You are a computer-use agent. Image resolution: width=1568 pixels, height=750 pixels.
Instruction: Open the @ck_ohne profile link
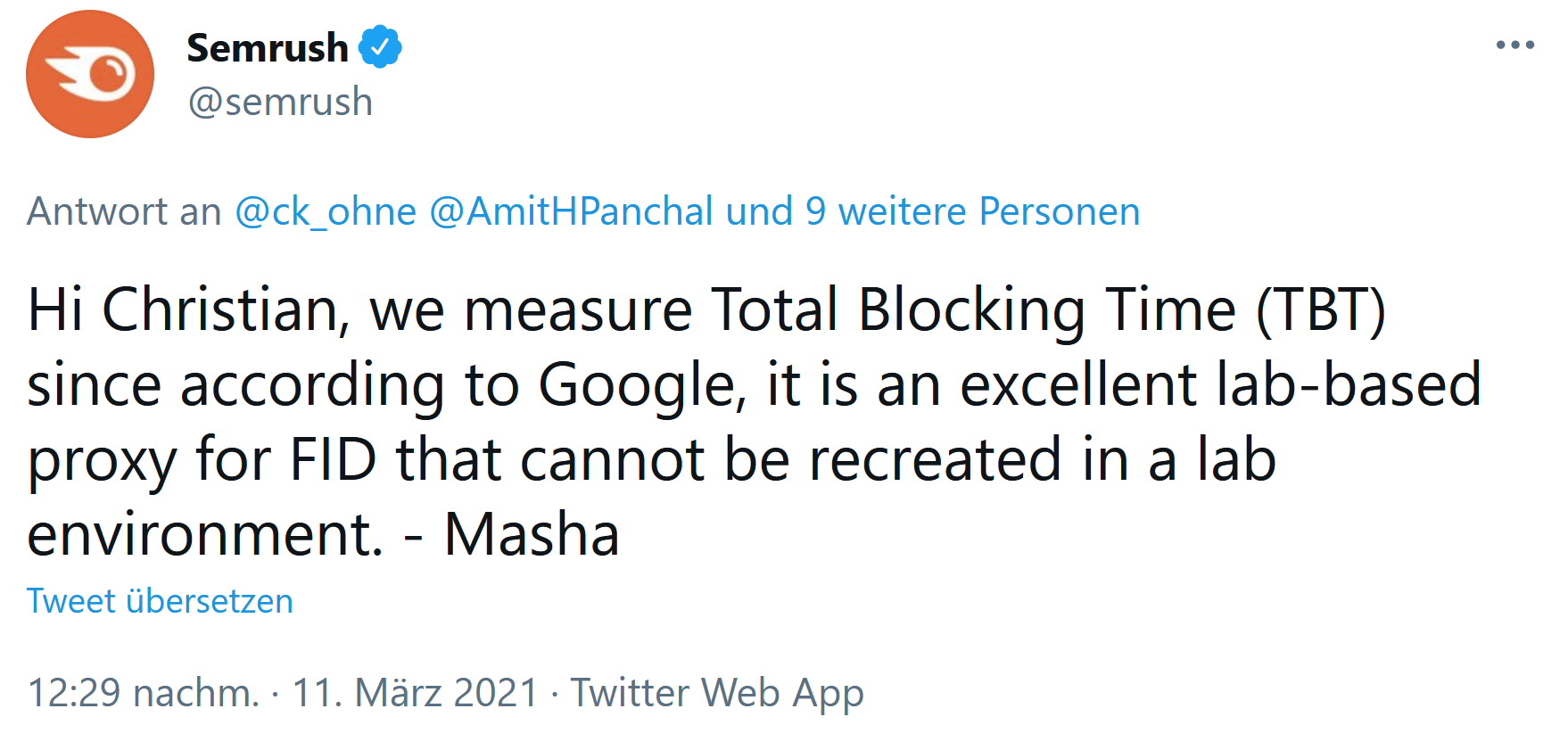point(325,211)
